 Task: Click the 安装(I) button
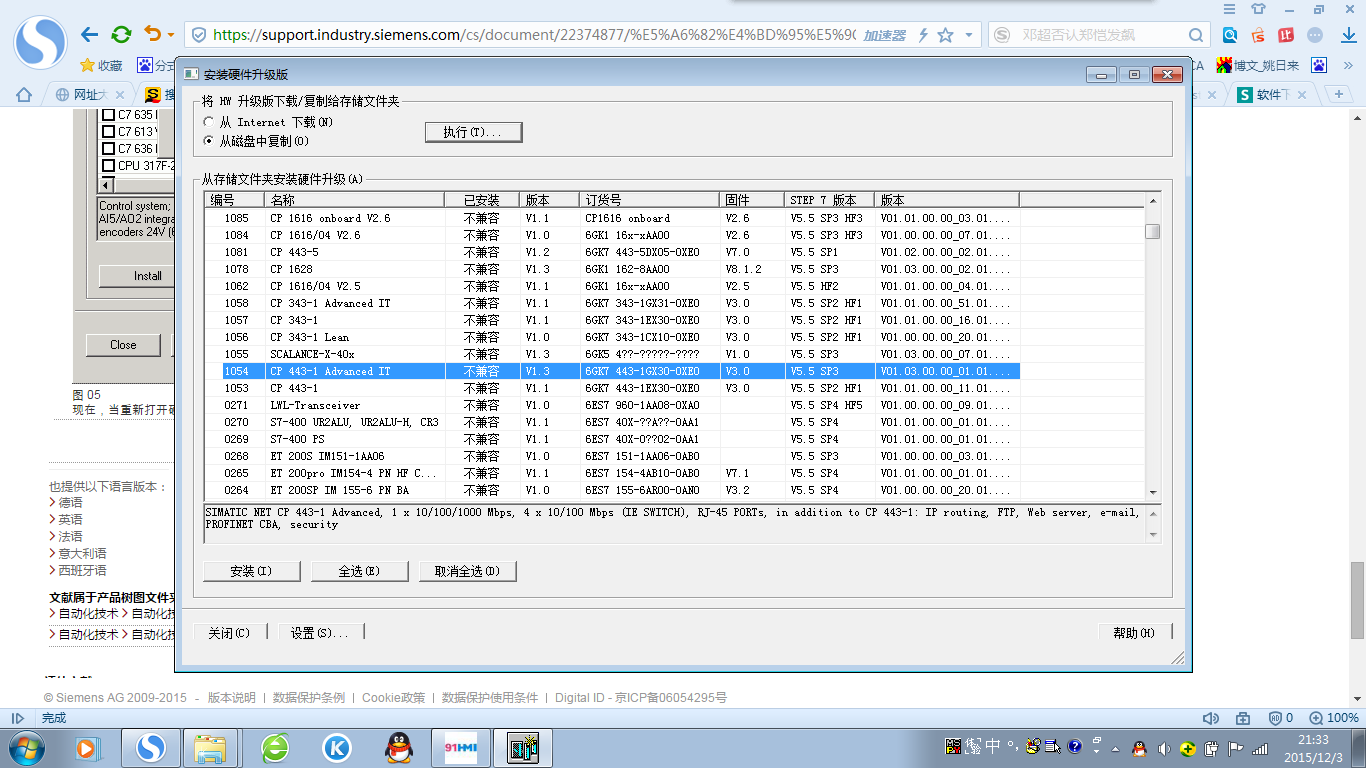[251, 571]
